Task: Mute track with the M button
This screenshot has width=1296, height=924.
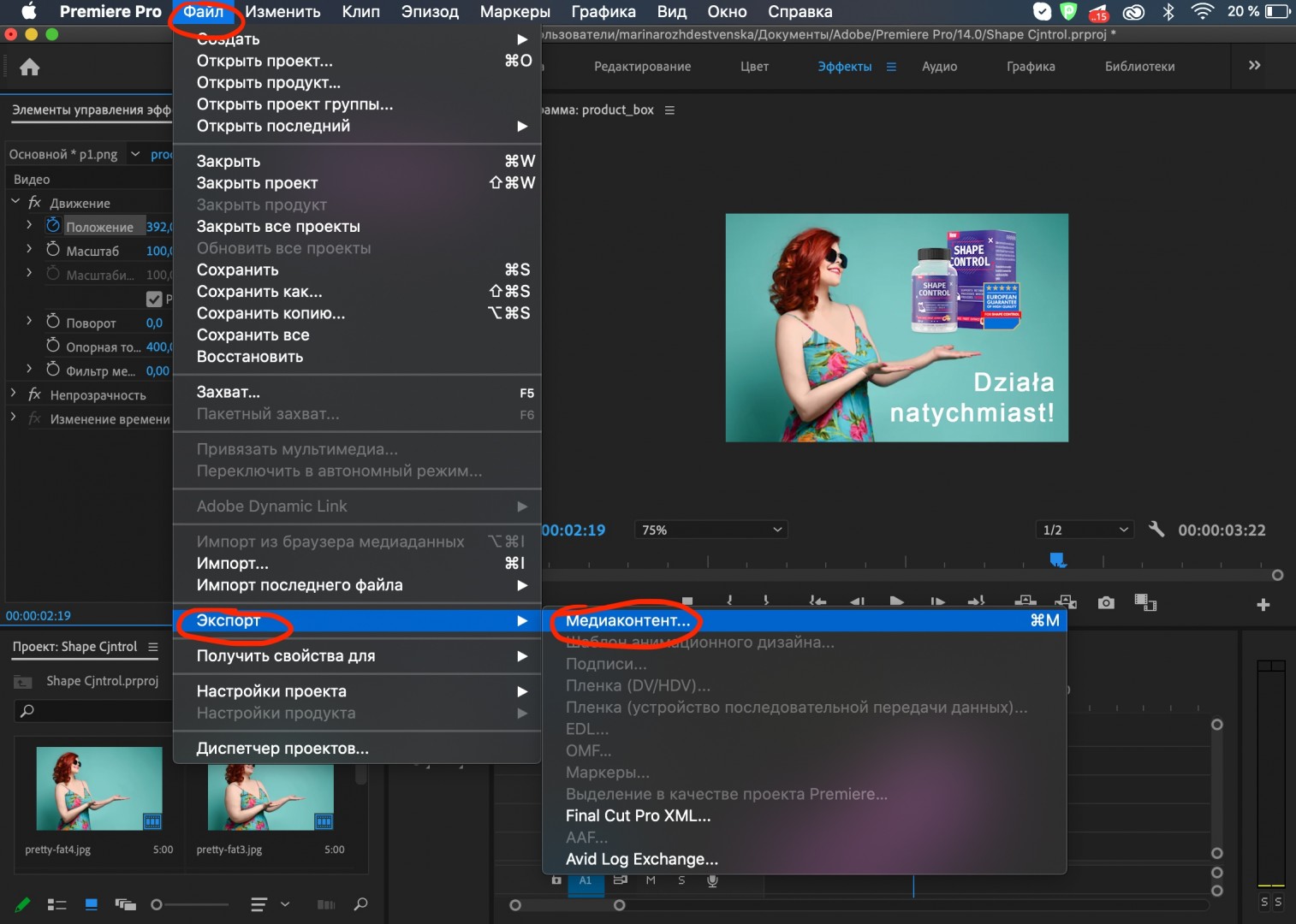Action: pyautogui.click(x=651, y=880)
